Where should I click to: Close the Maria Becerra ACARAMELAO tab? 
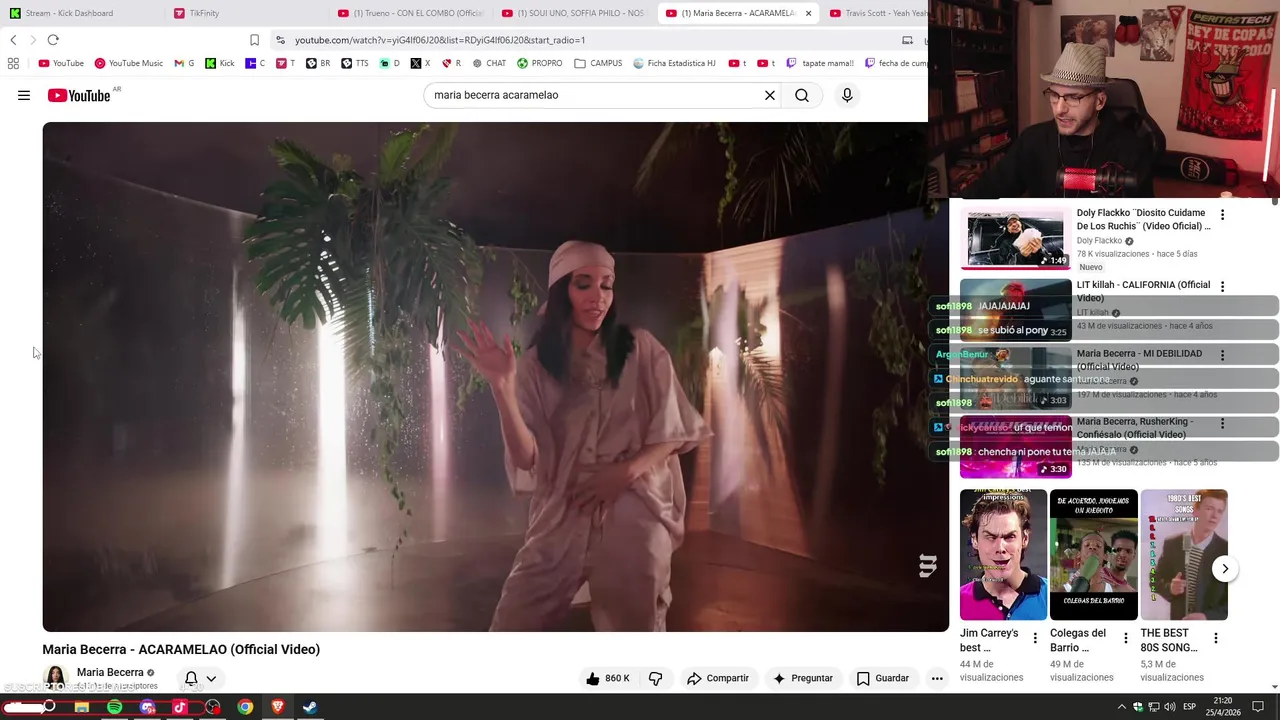[808, 13]
